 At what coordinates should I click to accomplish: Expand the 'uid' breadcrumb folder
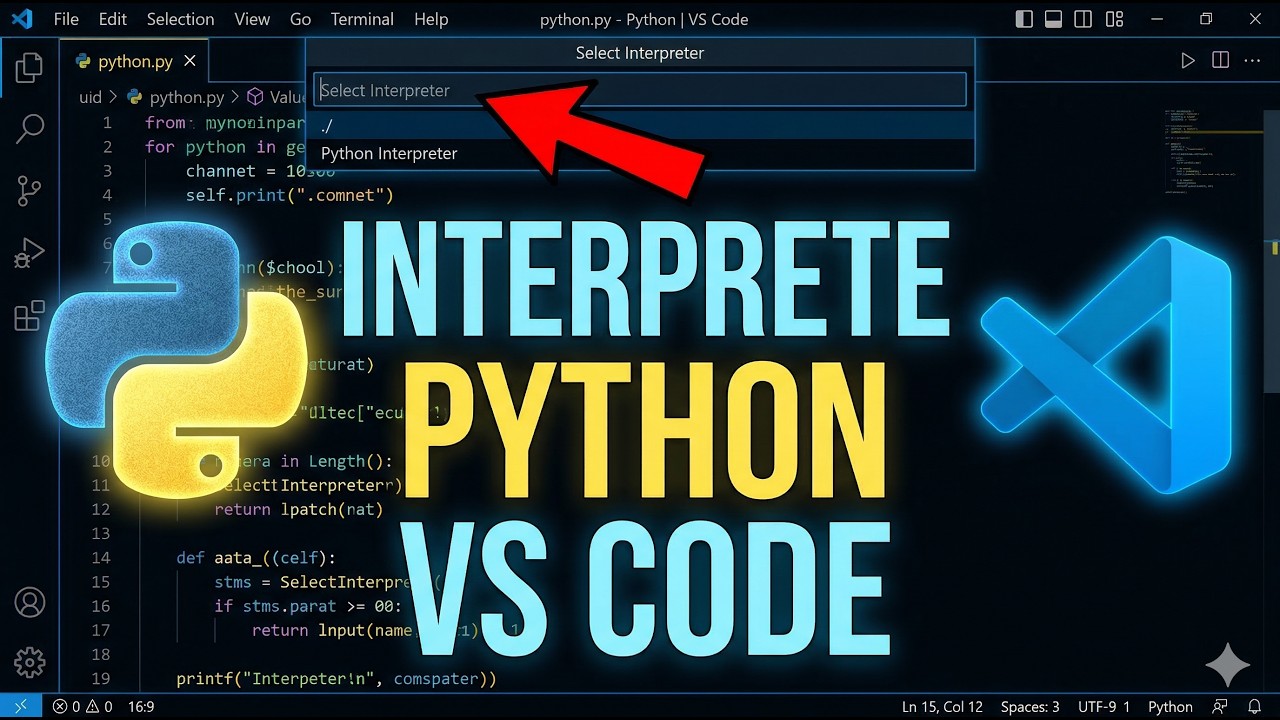[91, 97]
